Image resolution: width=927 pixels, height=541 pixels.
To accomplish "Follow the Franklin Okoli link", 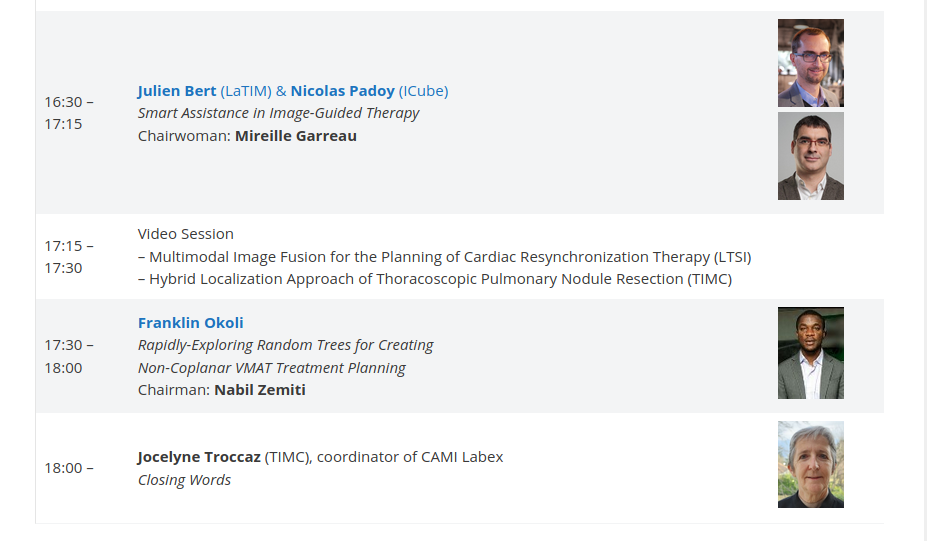I will pyautogui.click(x=190, y=323).
